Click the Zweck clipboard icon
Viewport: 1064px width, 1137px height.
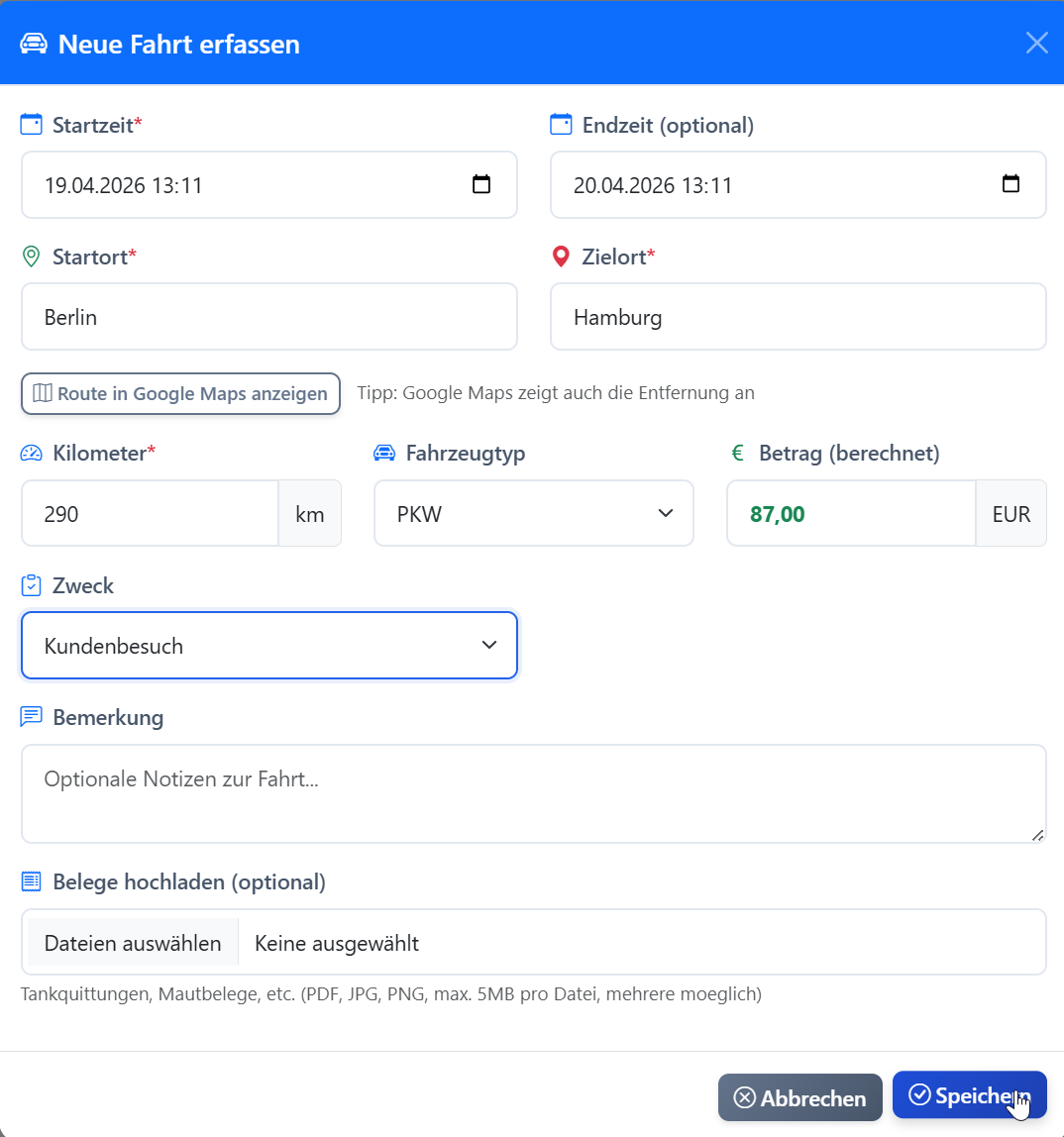point(32,585)
